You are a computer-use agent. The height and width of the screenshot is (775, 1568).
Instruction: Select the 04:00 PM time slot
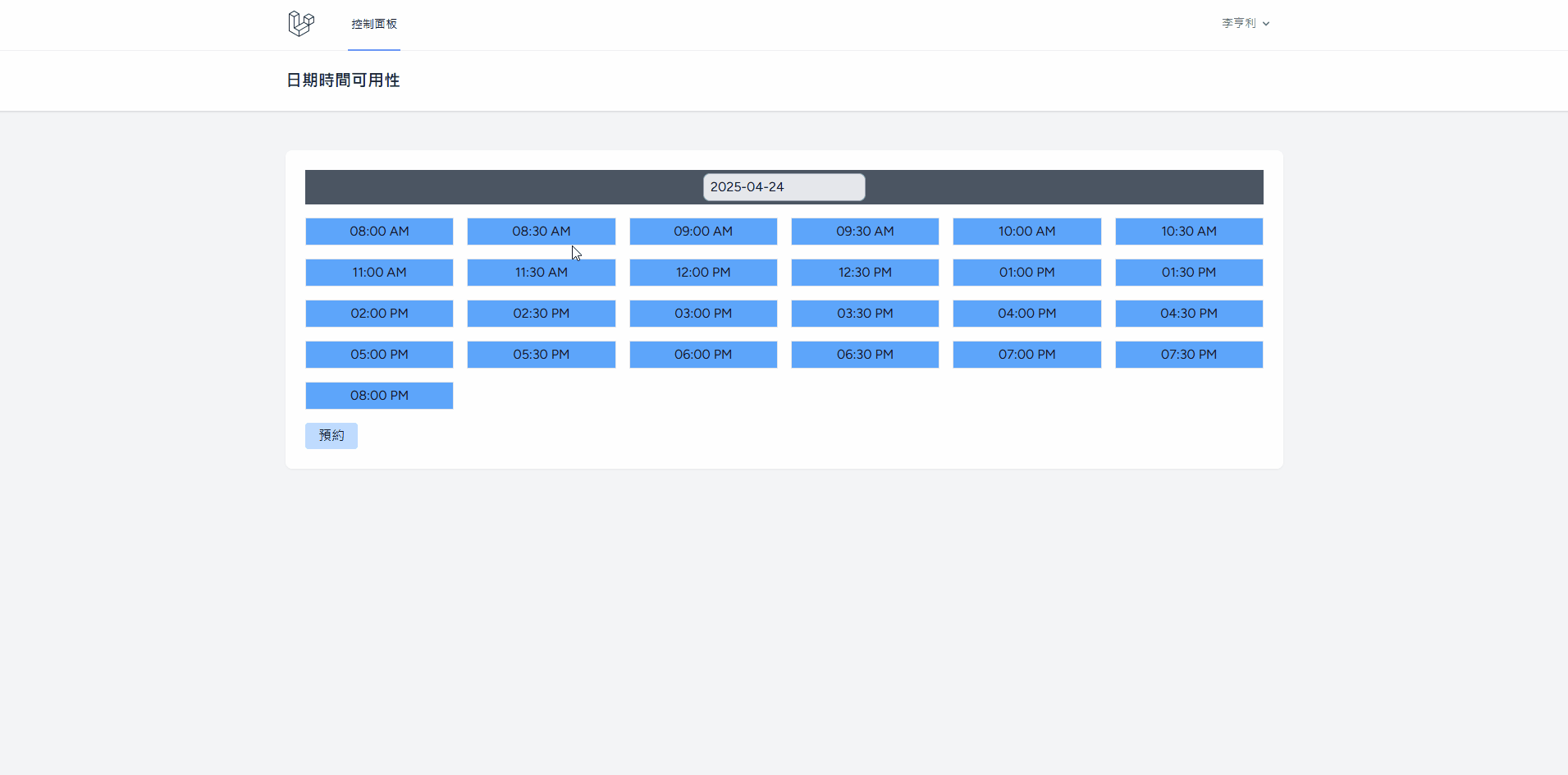(1027, 314)
